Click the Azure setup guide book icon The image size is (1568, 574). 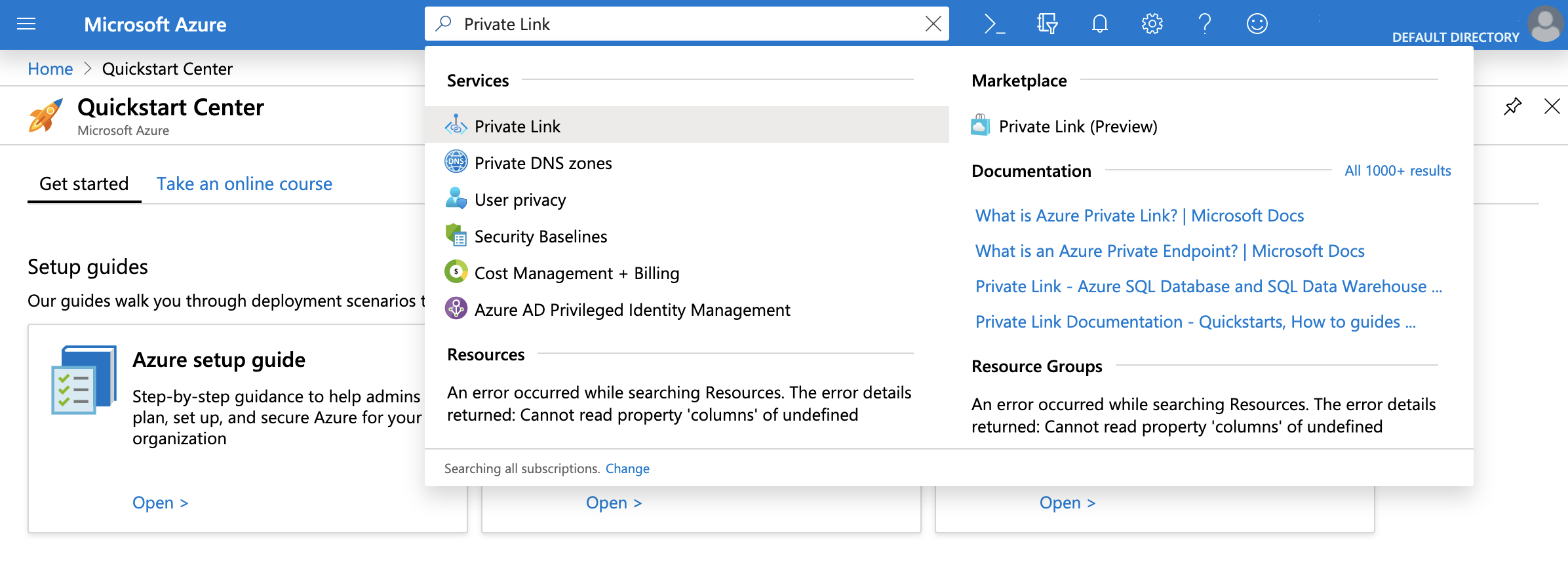point(84,380)
